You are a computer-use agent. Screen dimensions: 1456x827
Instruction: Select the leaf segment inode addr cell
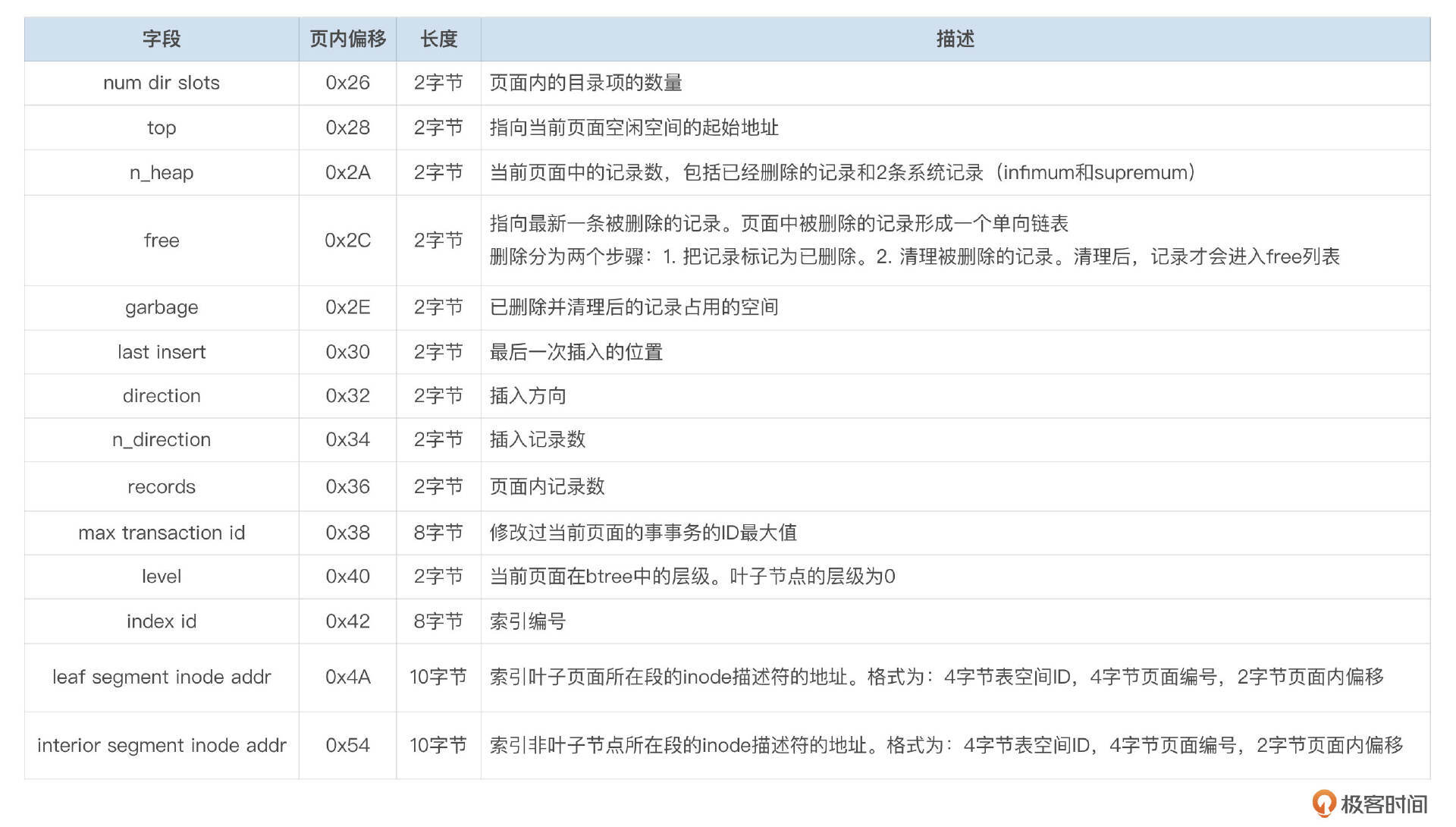tap(162, 677)
